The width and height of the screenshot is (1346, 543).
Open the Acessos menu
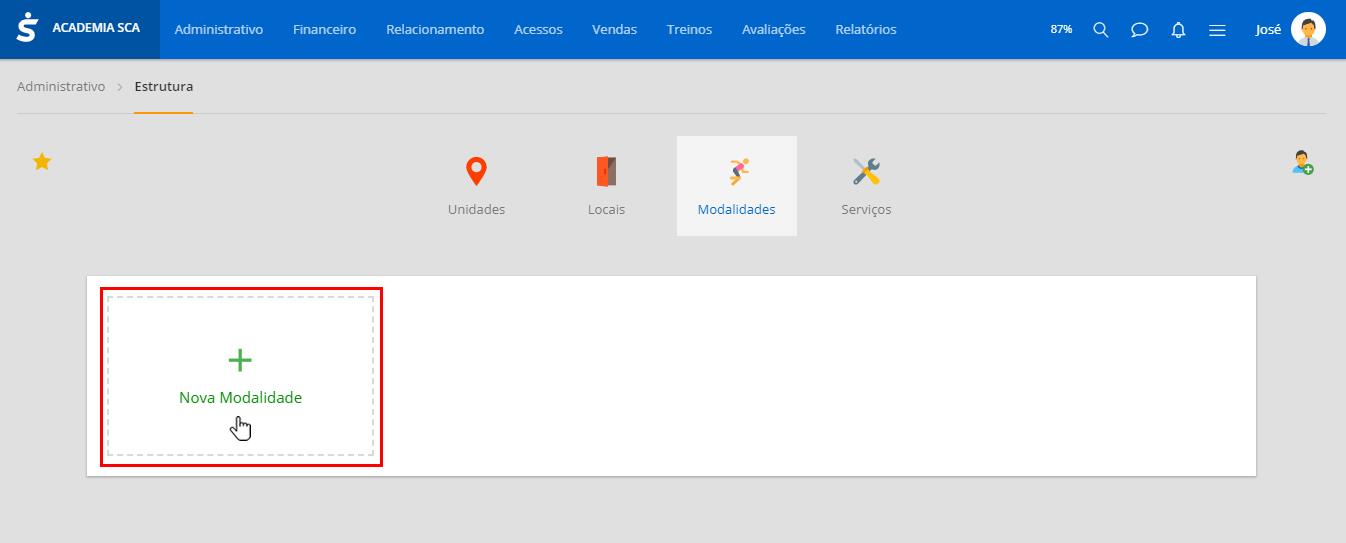(x=538, y=30)
